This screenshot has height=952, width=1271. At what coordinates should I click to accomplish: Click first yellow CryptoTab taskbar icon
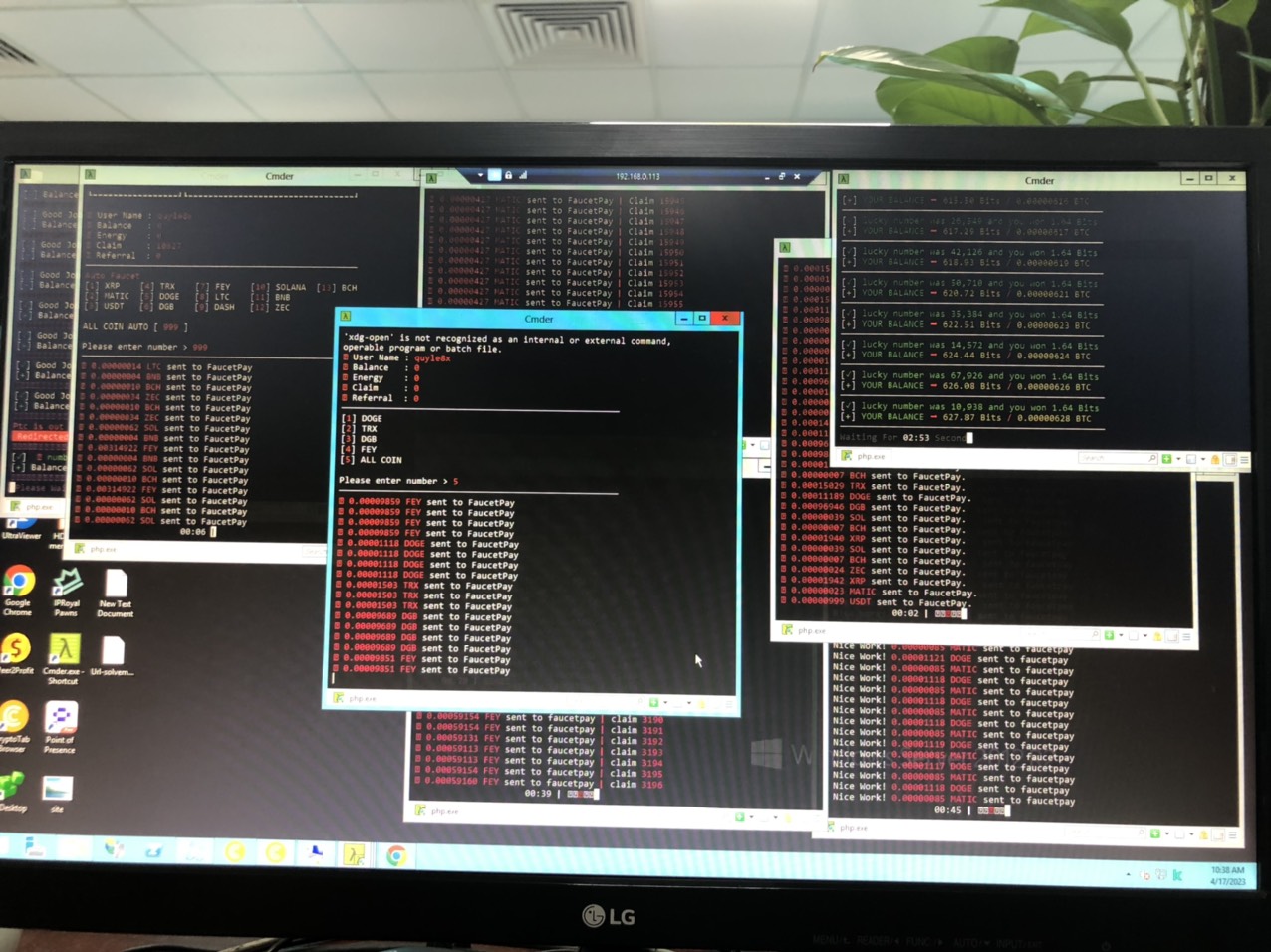[235, 851]
